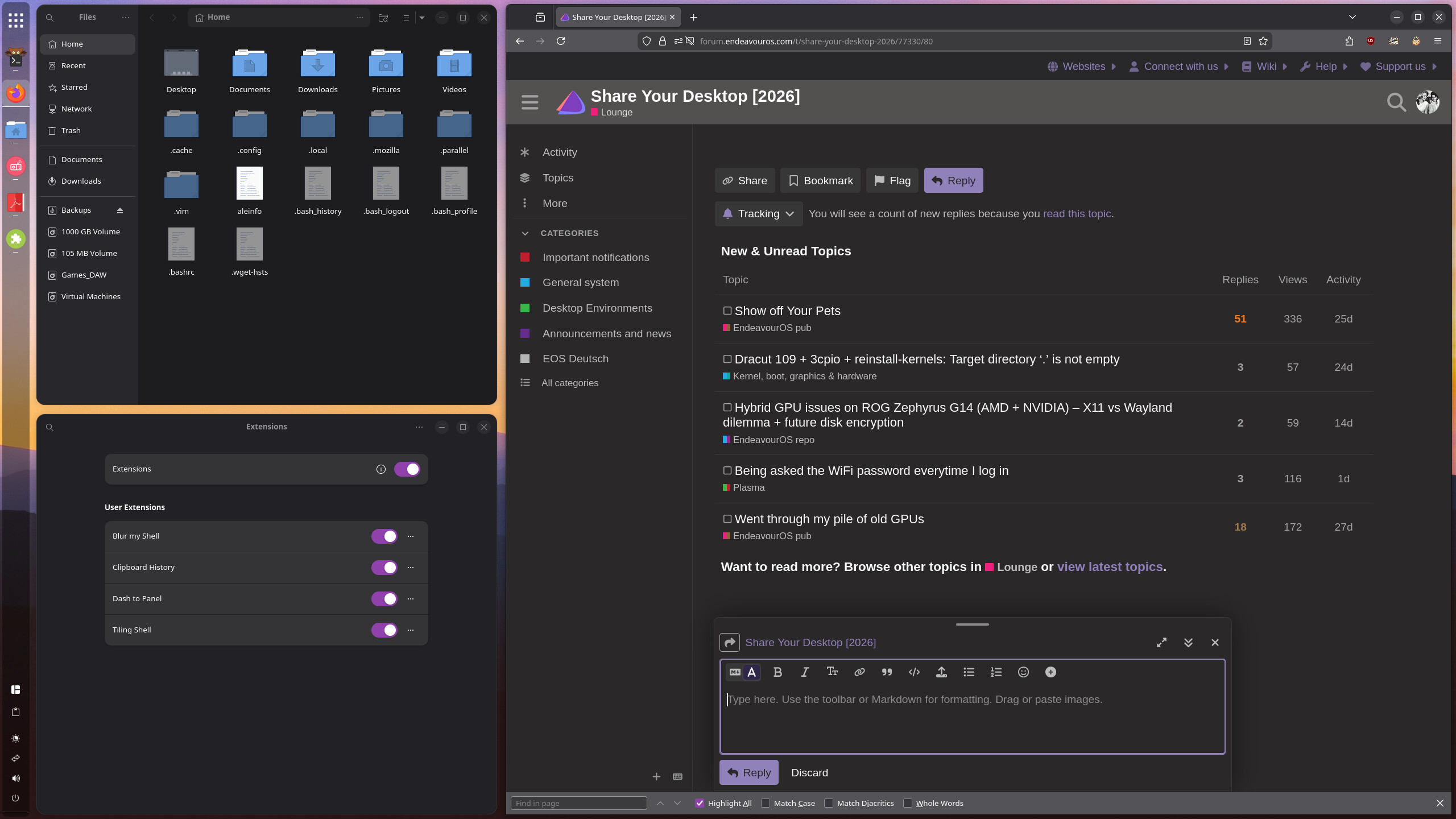This screenshot has height=819, width=1456.
Task: Turn off Clipboard History extension
Action: click(384, 568)
